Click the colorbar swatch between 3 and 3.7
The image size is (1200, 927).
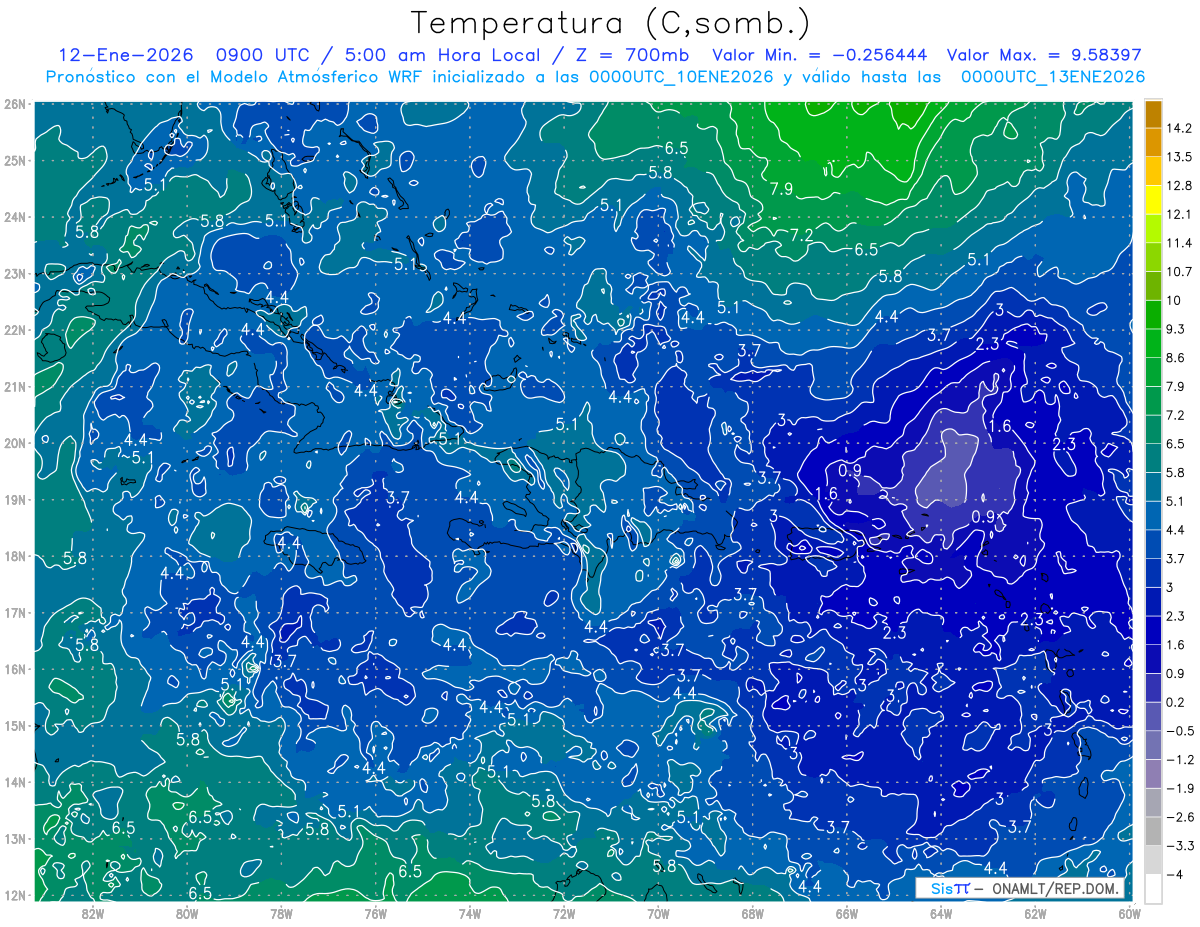point(1153,573)
